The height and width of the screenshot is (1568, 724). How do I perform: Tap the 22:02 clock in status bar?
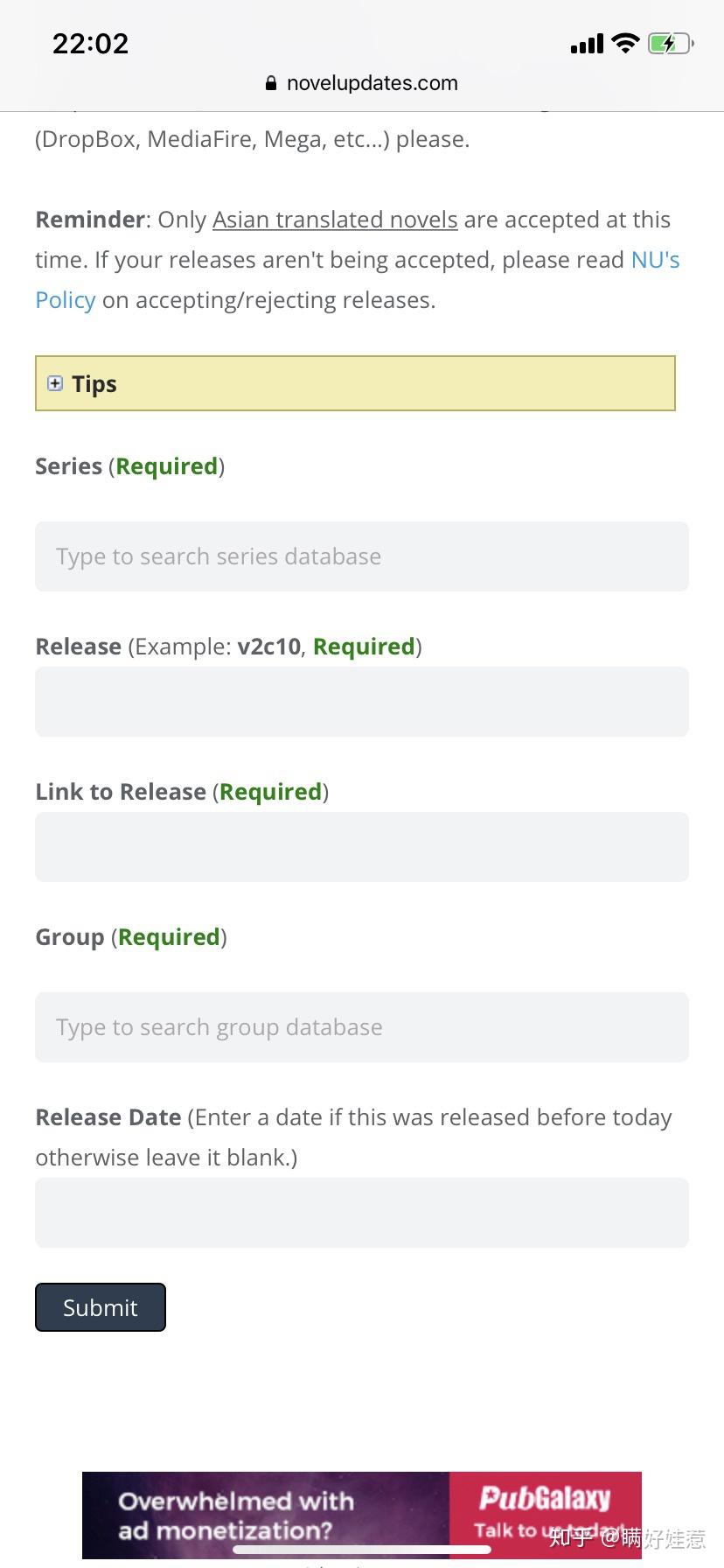(90, 44)
